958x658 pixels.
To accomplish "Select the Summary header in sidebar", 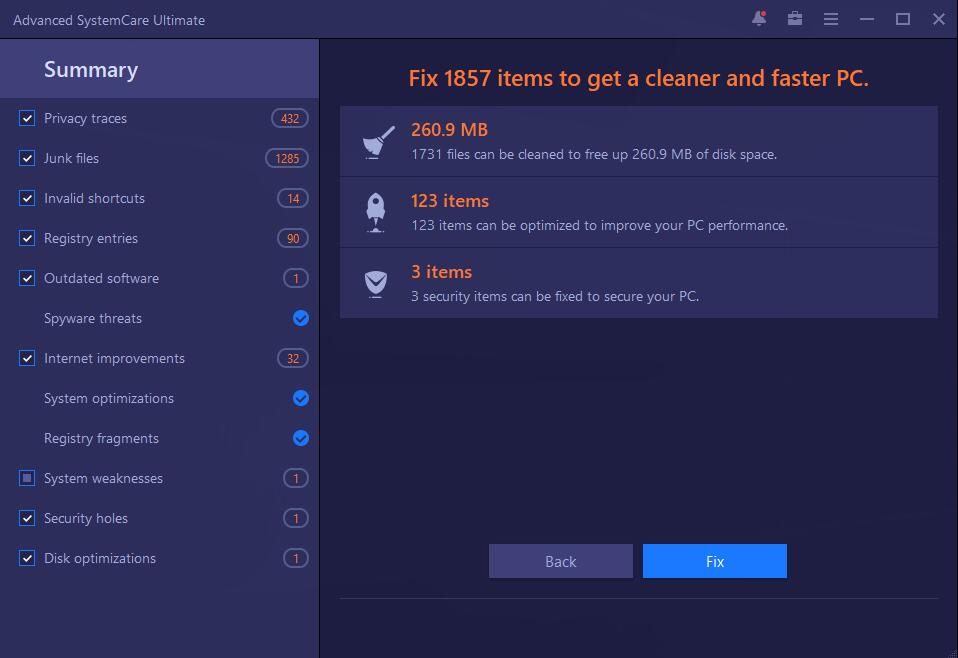I will pos(159,69).
